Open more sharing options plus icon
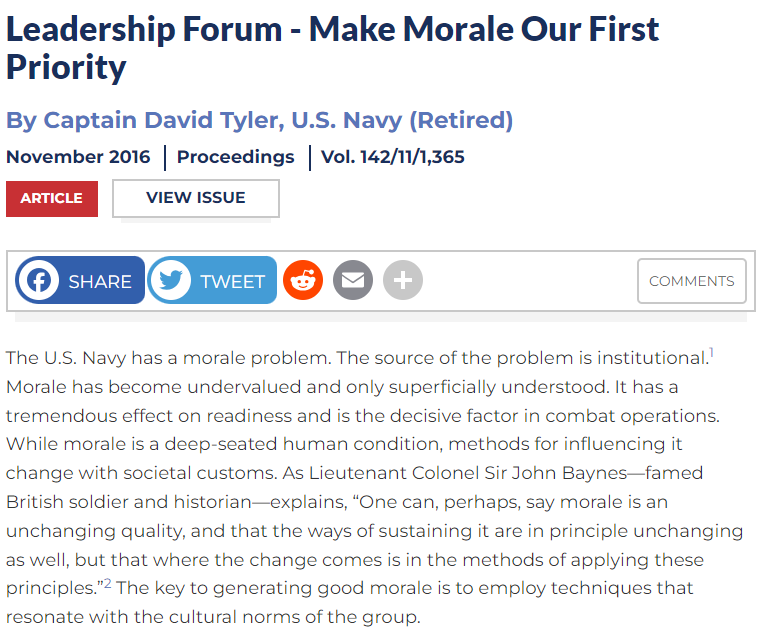This screenshot has width=765, height=637. point(403,280)
